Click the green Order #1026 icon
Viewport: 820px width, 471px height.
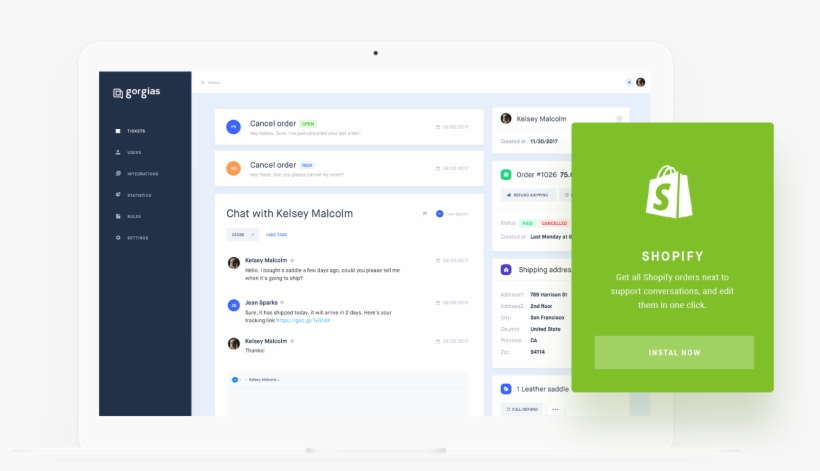point(506,175)
